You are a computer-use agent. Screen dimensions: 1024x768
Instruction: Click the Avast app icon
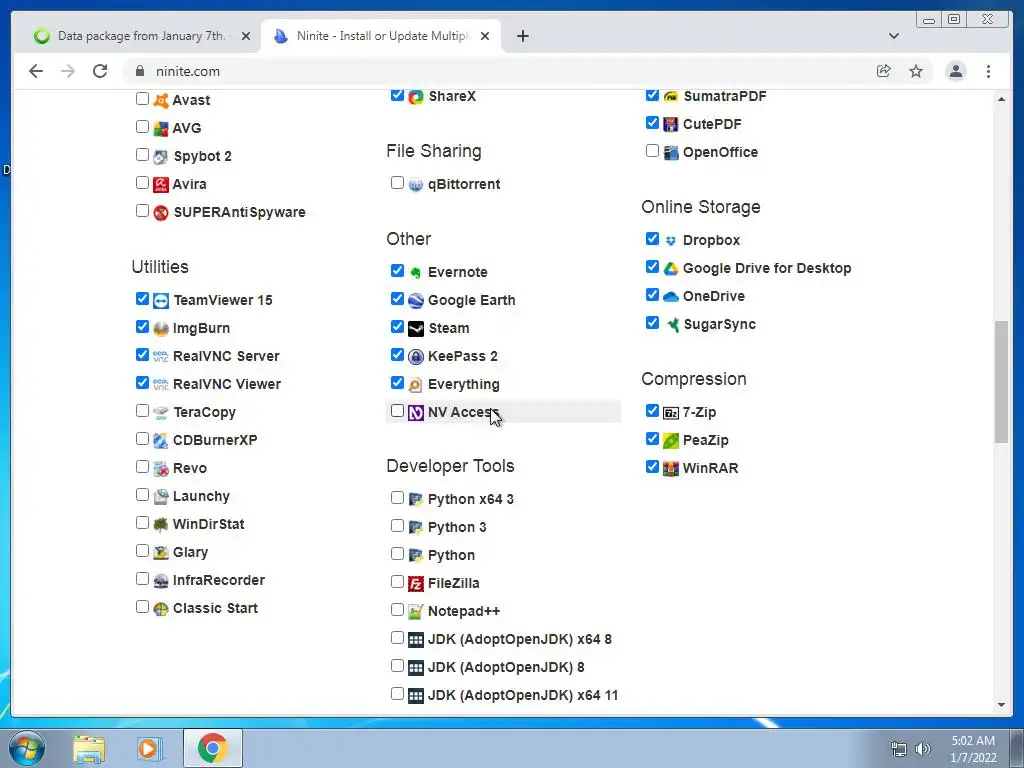point(161,101)
